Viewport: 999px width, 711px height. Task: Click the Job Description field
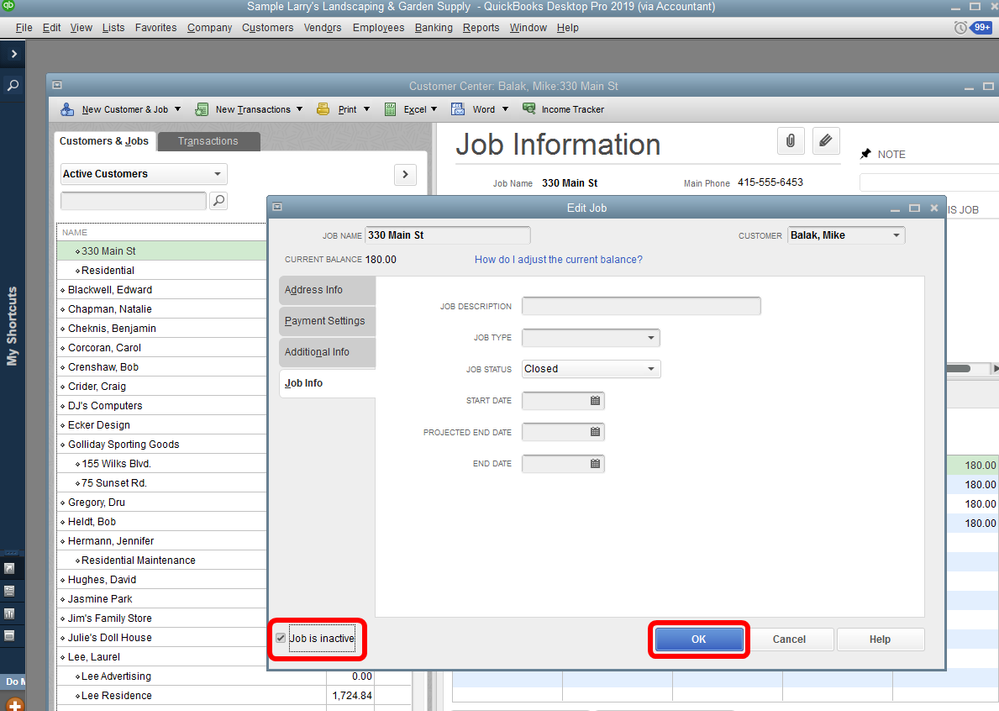[x=641, y=306]
